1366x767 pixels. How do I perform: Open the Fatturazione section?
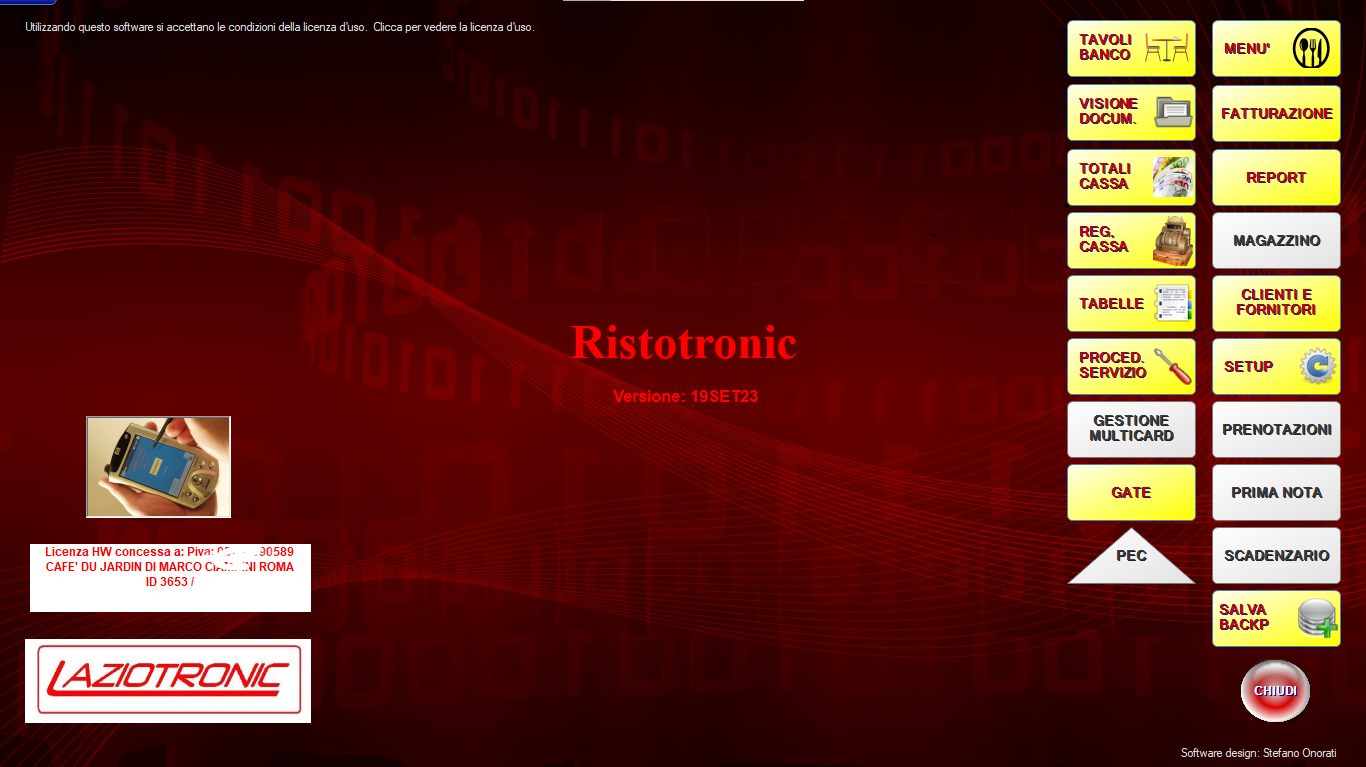(x=1276, y=113)
